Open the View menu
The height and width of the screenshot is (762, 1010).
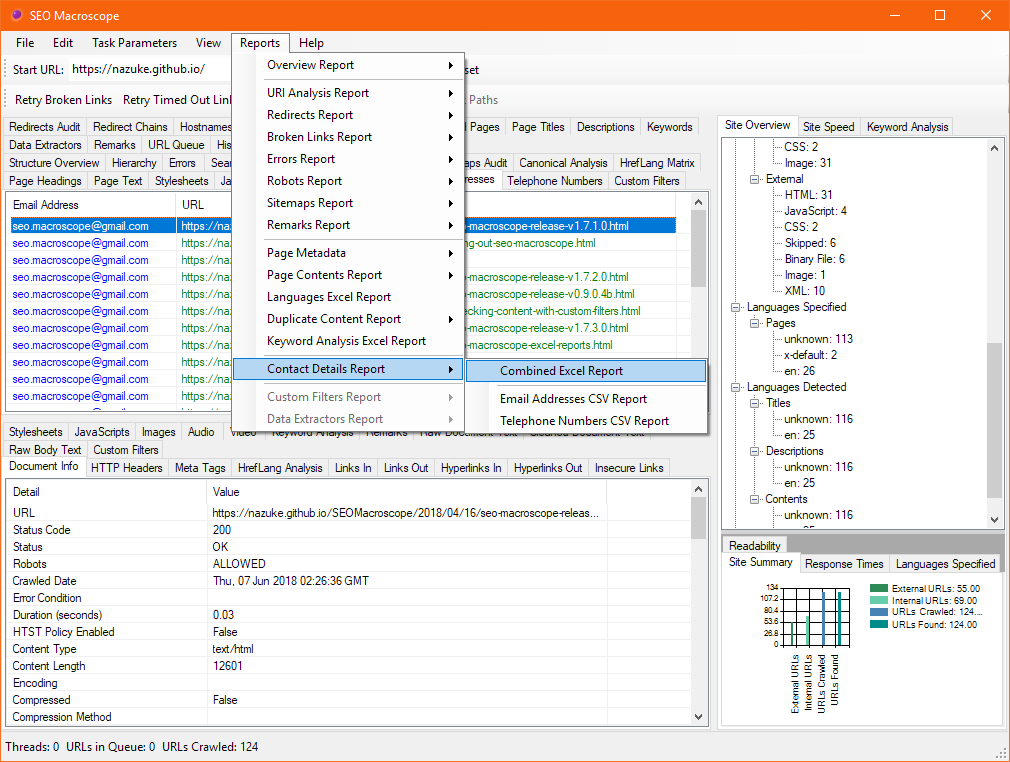pyautogui.click(x=208, y=43)
